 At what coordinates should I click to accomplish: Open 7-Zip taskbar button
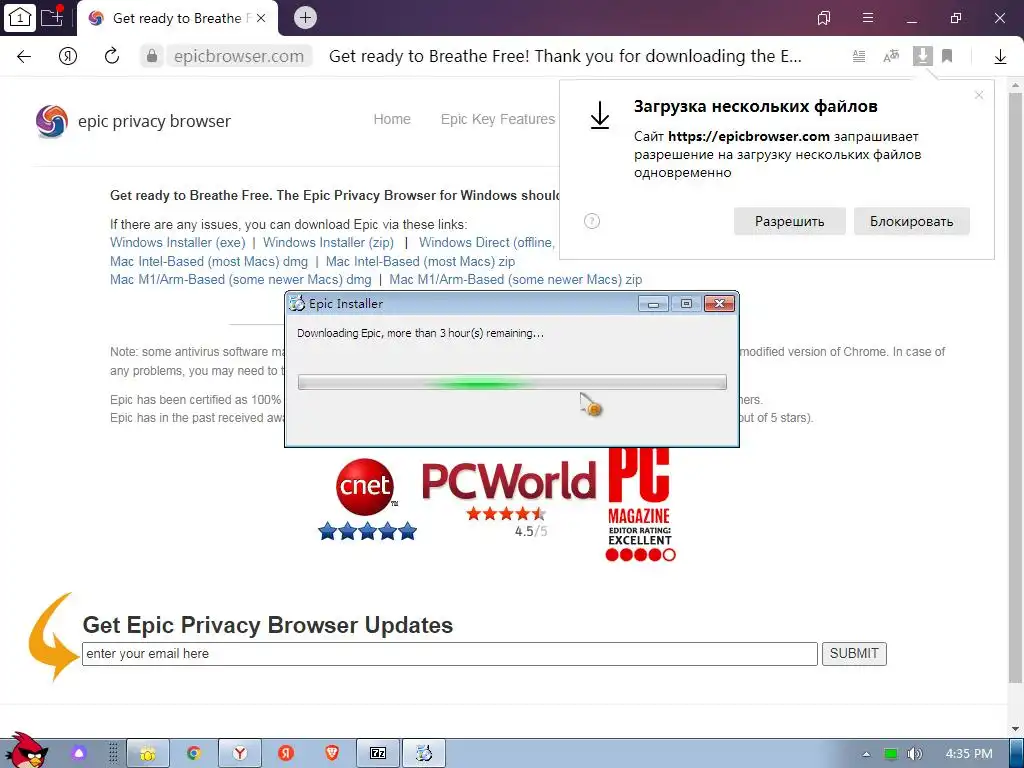coord(378,754)
